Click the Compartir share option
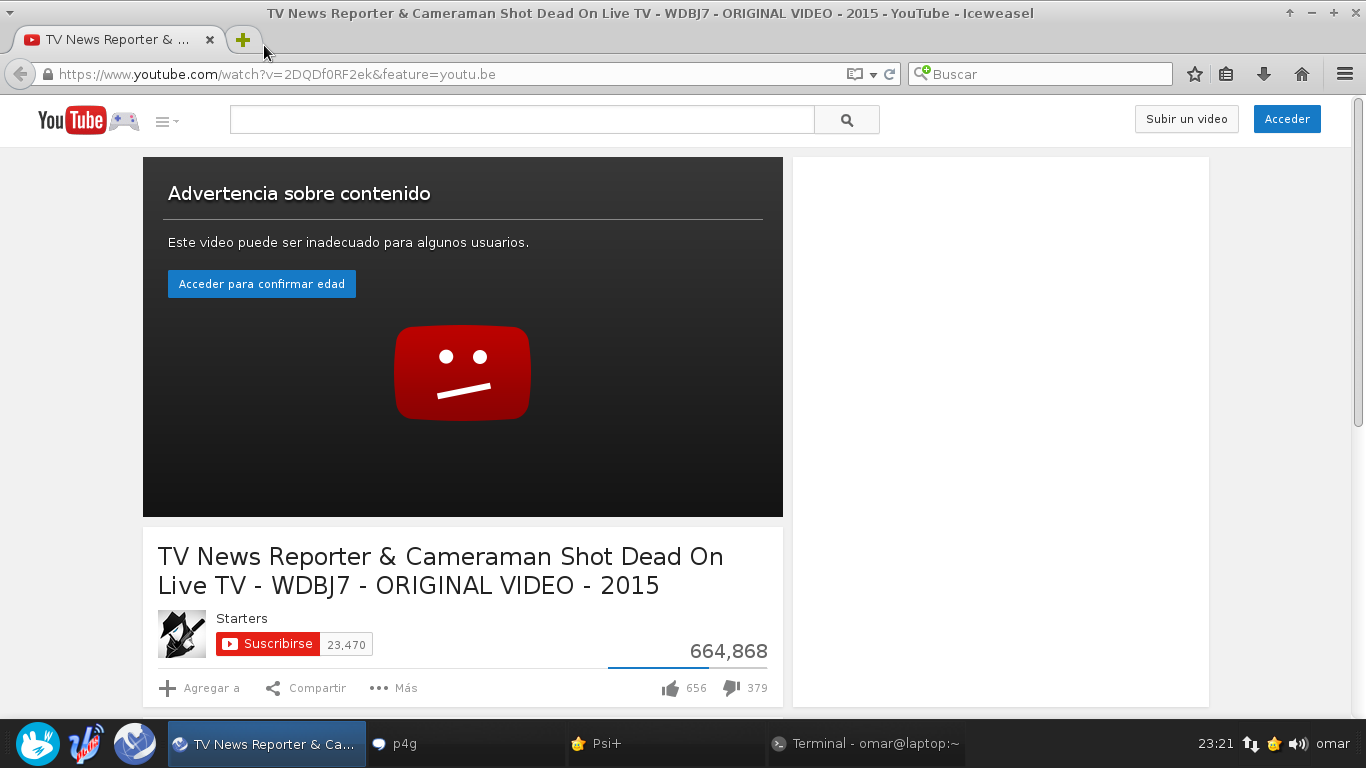 305,688
